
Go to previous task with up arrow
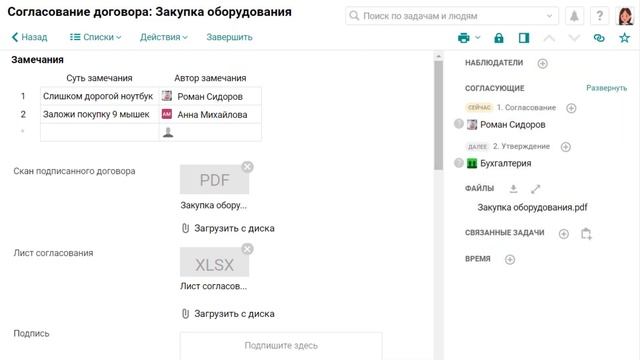coord(549,38)
